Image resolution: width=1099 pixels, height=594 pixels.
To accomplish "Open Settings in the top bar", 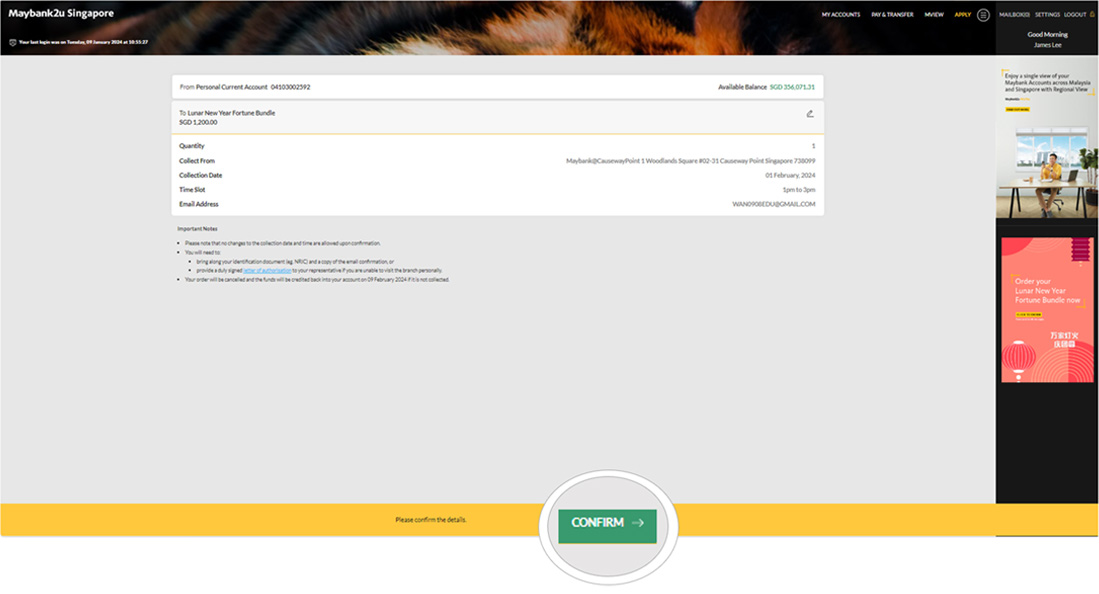I will [x=1047, y=15].
